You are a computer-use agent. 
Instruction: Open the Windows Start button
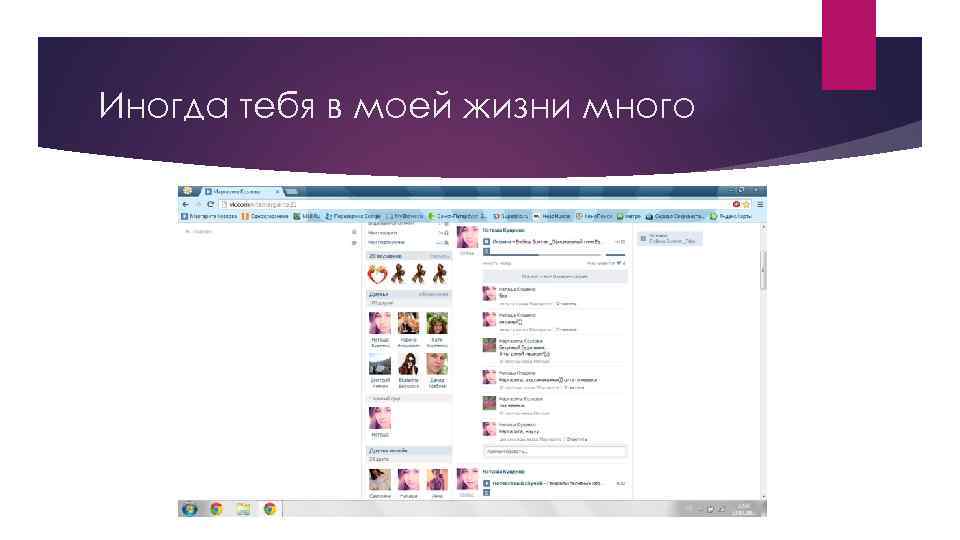pos(189,509)
